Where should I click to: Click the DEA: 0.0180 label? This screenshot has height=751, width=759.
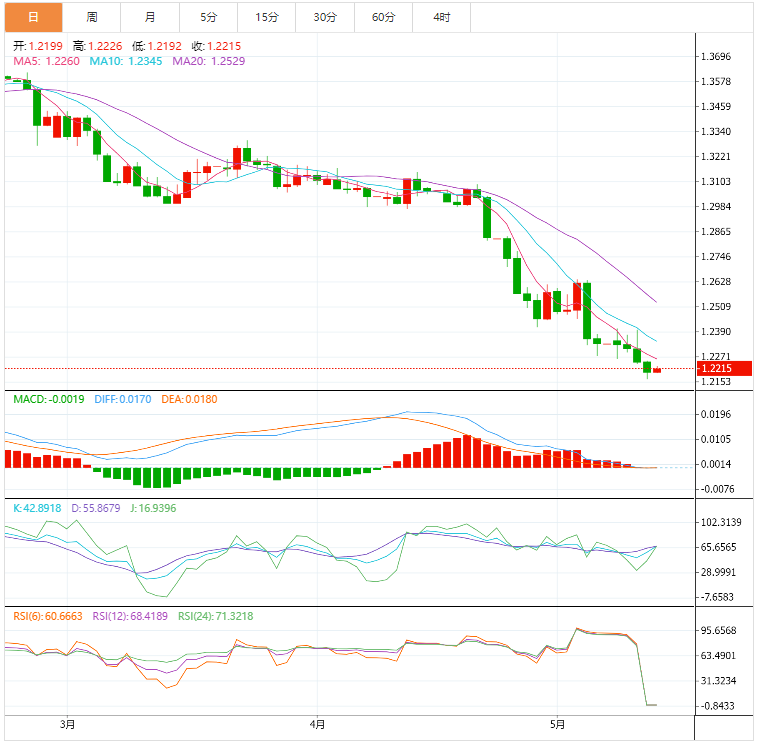pos(189,399)
